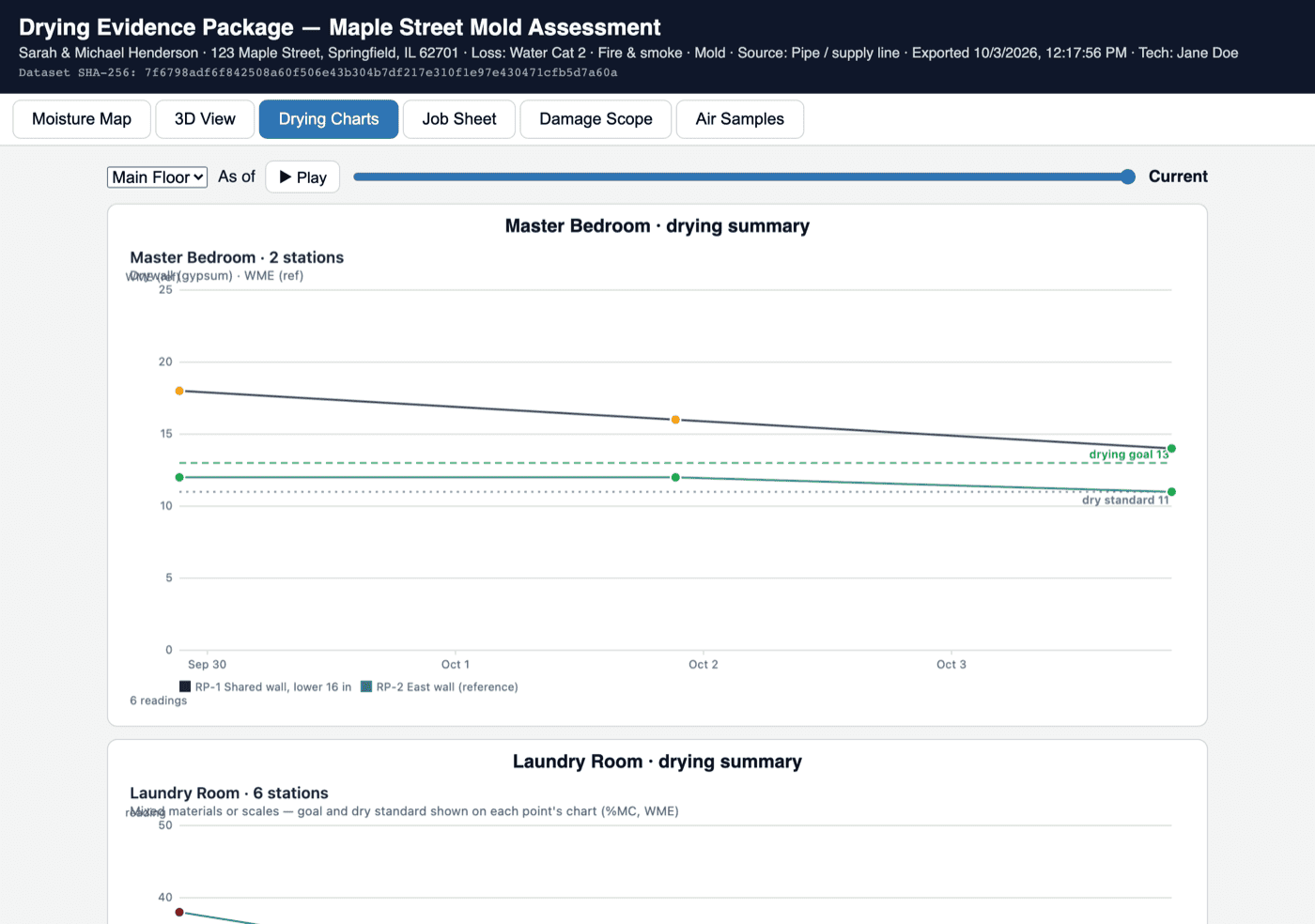This screenshot has height=924, width=1315.
Task: Click the "Master Bedroom · drying summary" heading
Action: click(x=657, y=226)
